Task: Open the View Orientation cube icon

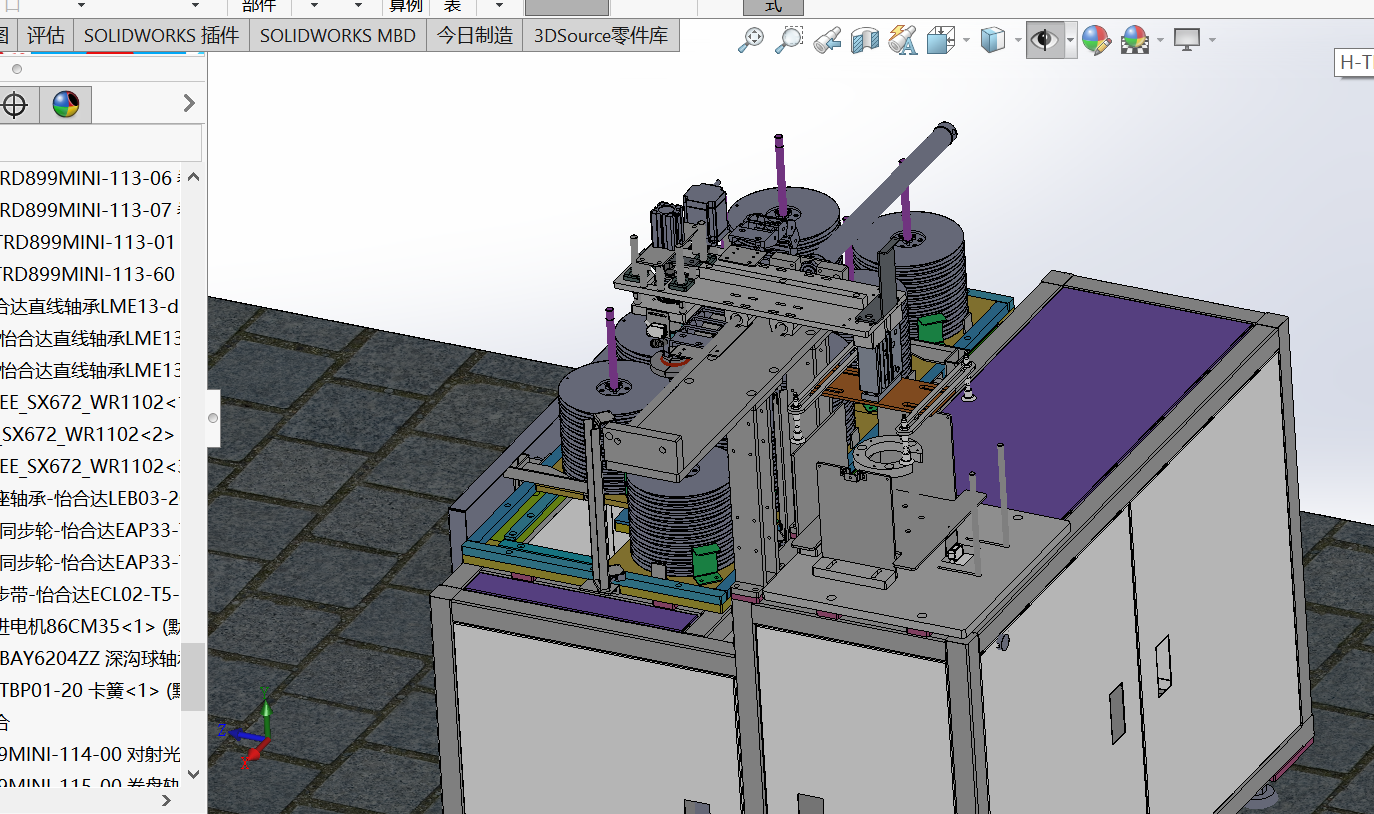Action: pos(940,40)
